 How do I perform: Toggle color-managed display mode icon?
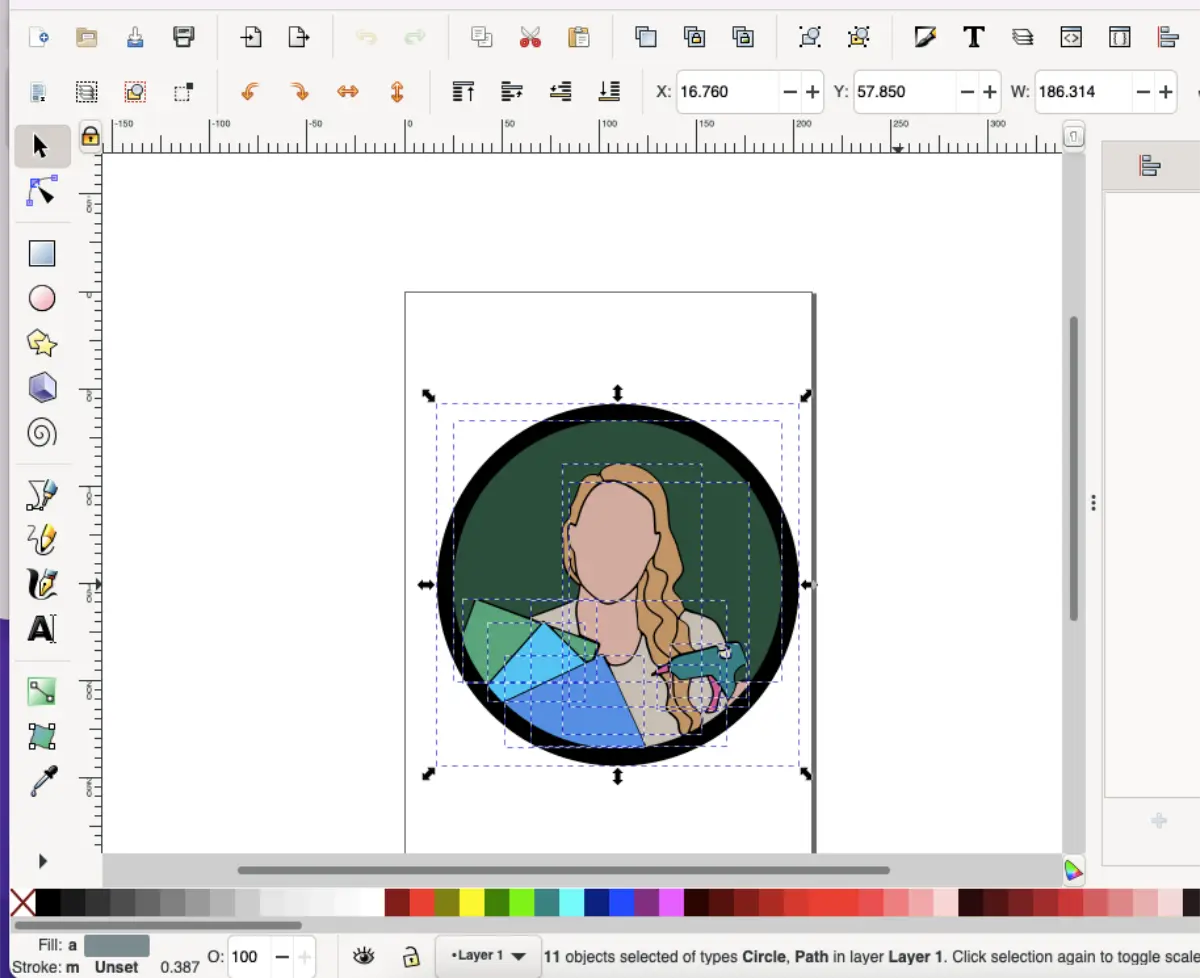pos(1073,870)
